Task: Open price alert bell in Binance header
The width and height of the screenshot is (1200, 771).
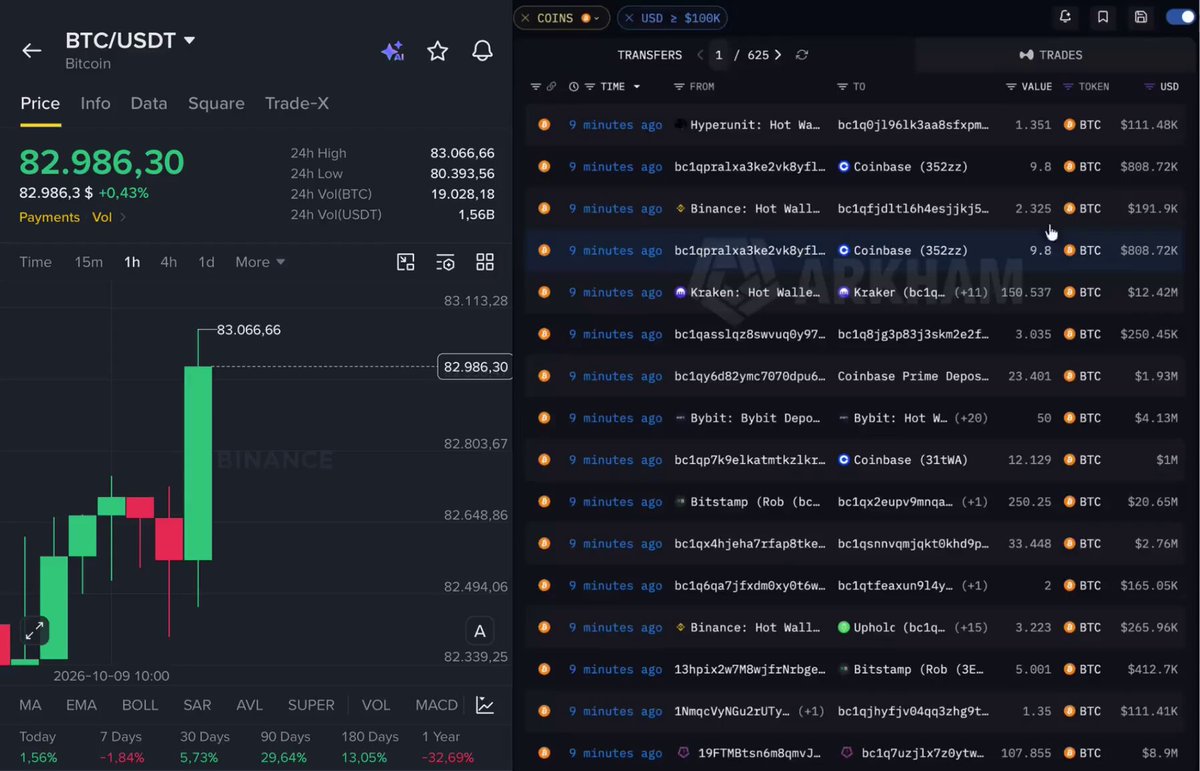Action: point(482,51)
